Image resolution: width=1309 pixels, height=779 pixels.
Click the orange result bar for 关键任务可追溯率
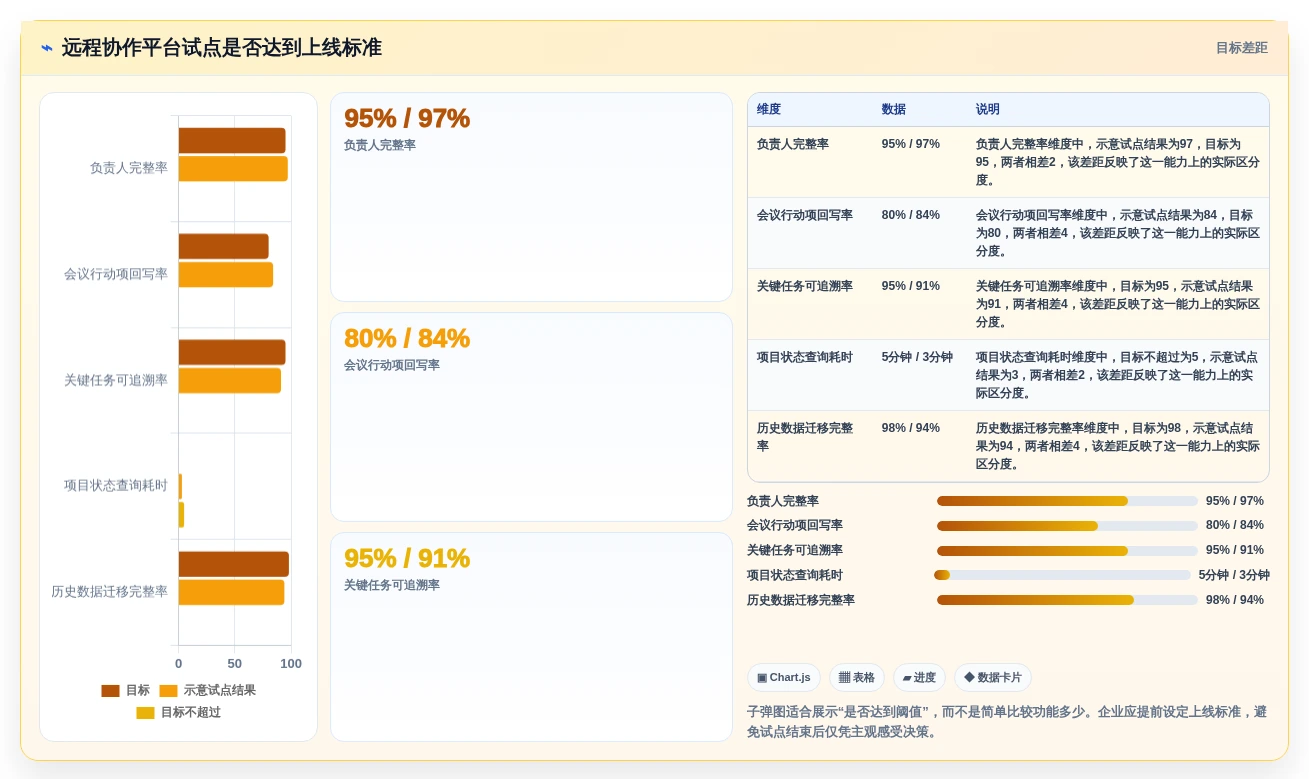[x=230, y=381]
